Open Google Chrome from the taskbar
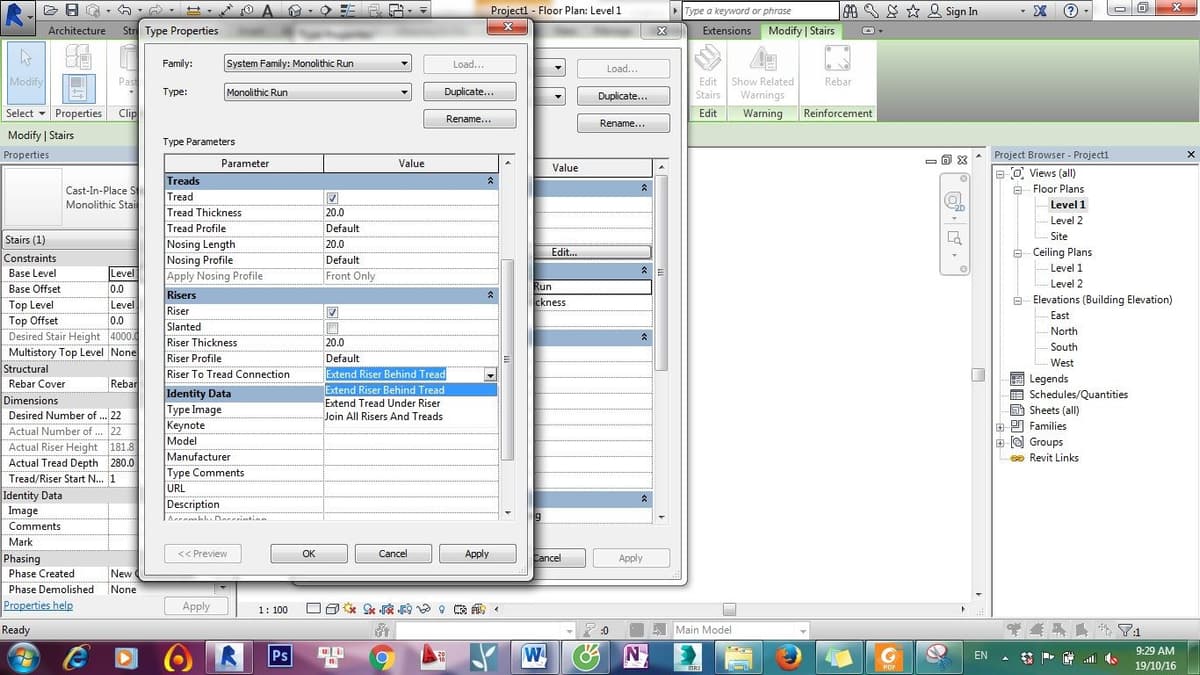 coord(380,656)
